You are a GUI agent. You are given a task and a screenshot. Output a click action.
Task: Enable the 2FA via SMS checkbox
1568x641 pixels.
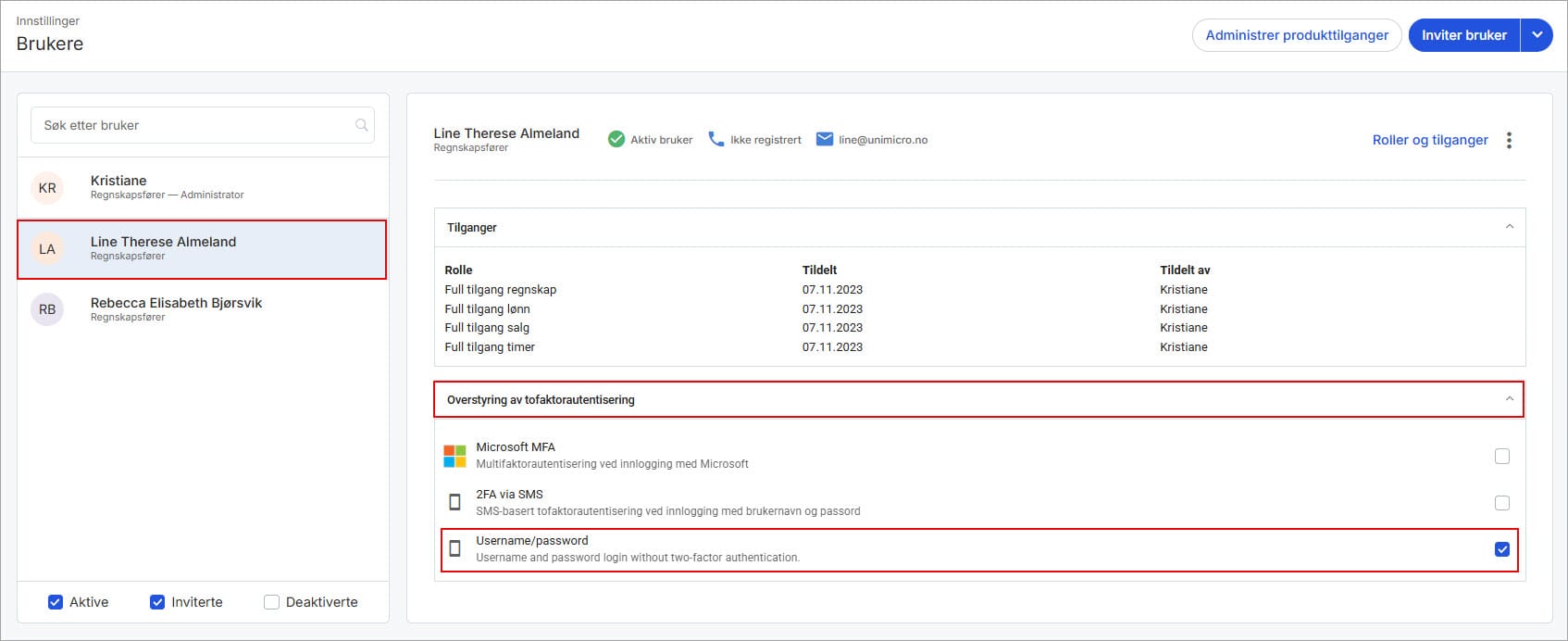point(1502,503)
